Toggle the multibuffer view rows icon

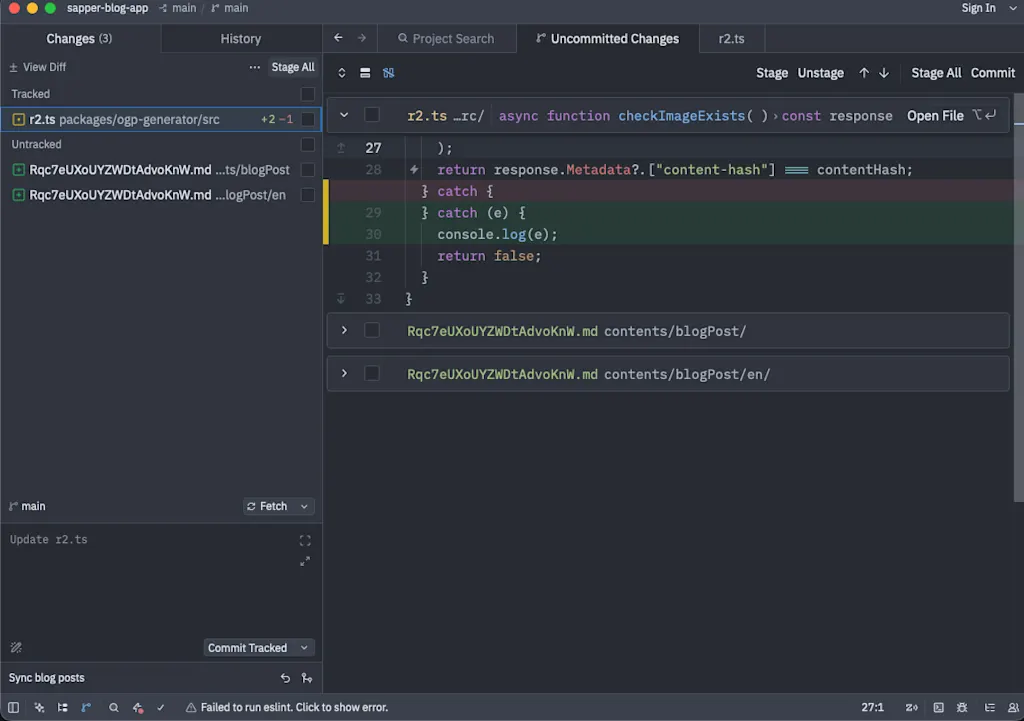tap(365, 73)
